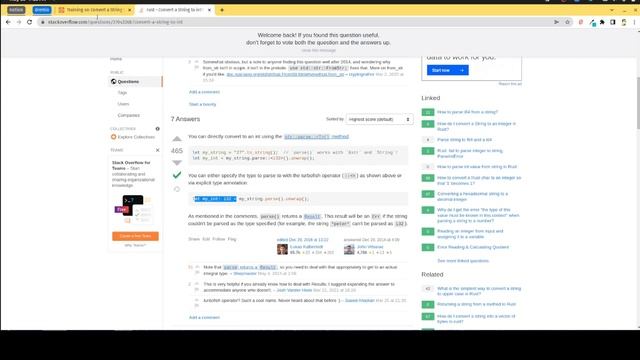Open 'Error Reading & Calculating Quotient' link
The width and height of the screenshot is (640, 360).
[x=473, y=247]
